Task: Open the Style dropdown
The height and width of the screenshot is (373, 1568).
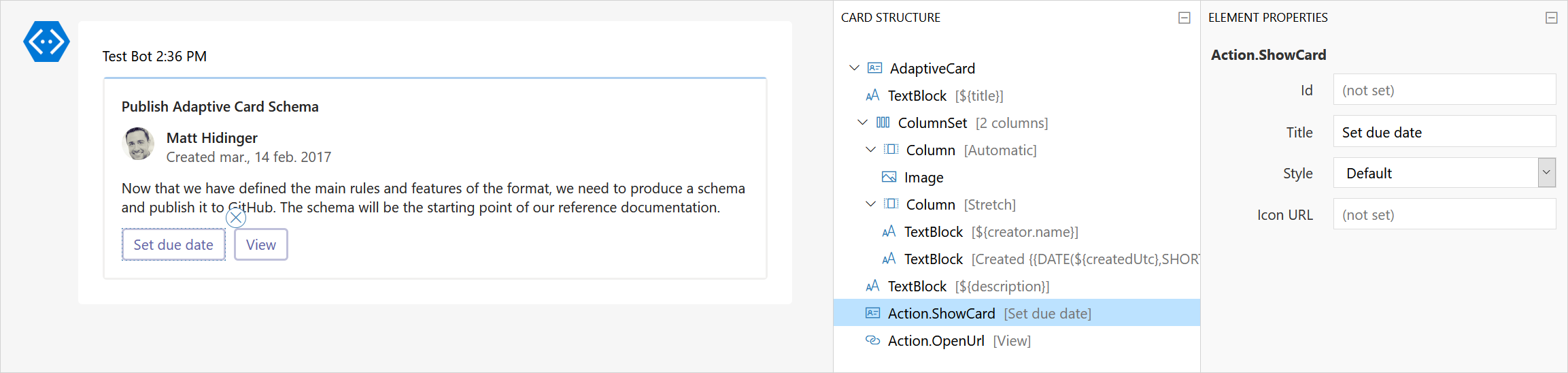Action: pyautogui.click(x=1546, y=173)
